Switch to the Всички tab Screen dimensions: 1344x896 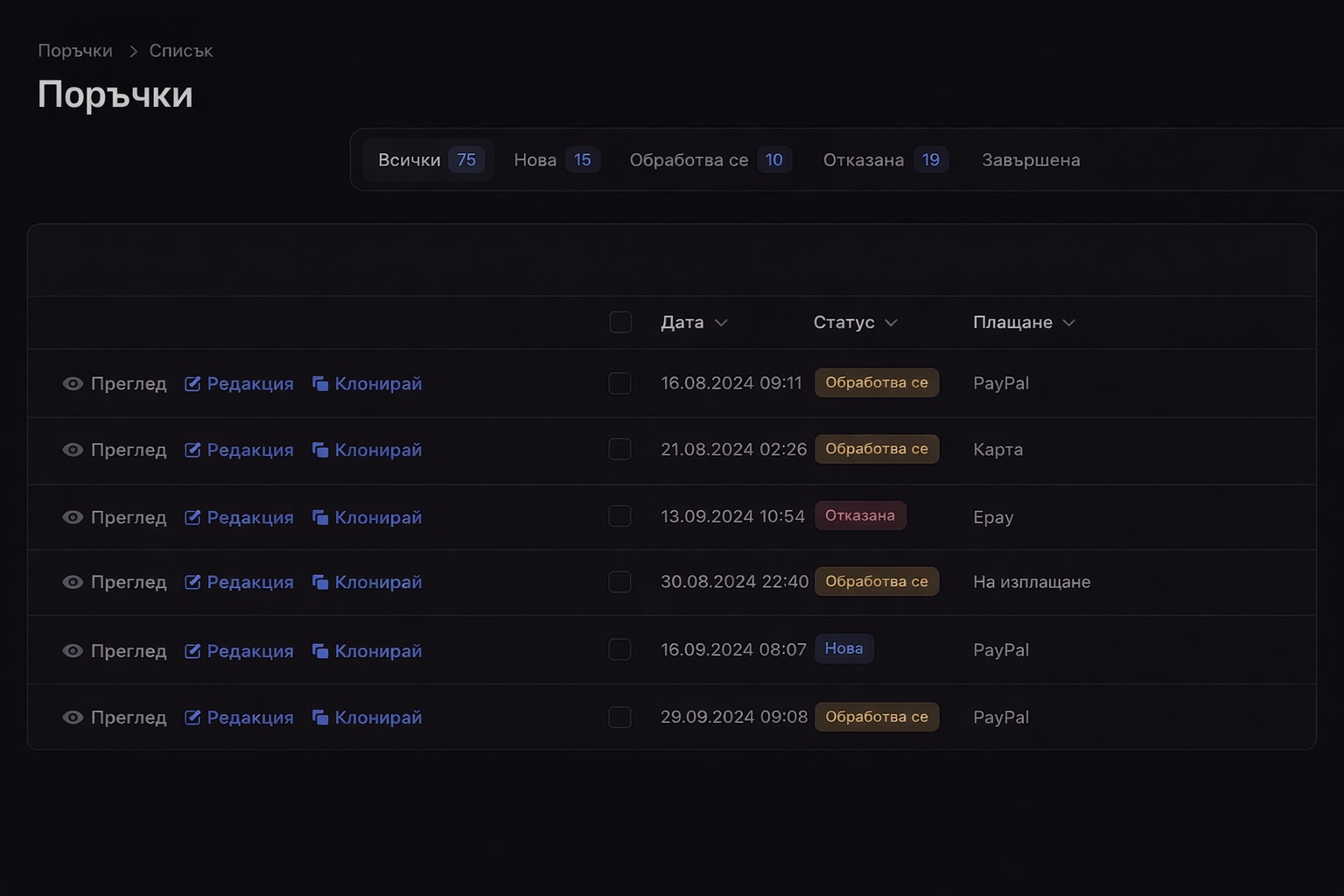pyautogui.click(x=429, y=160)
